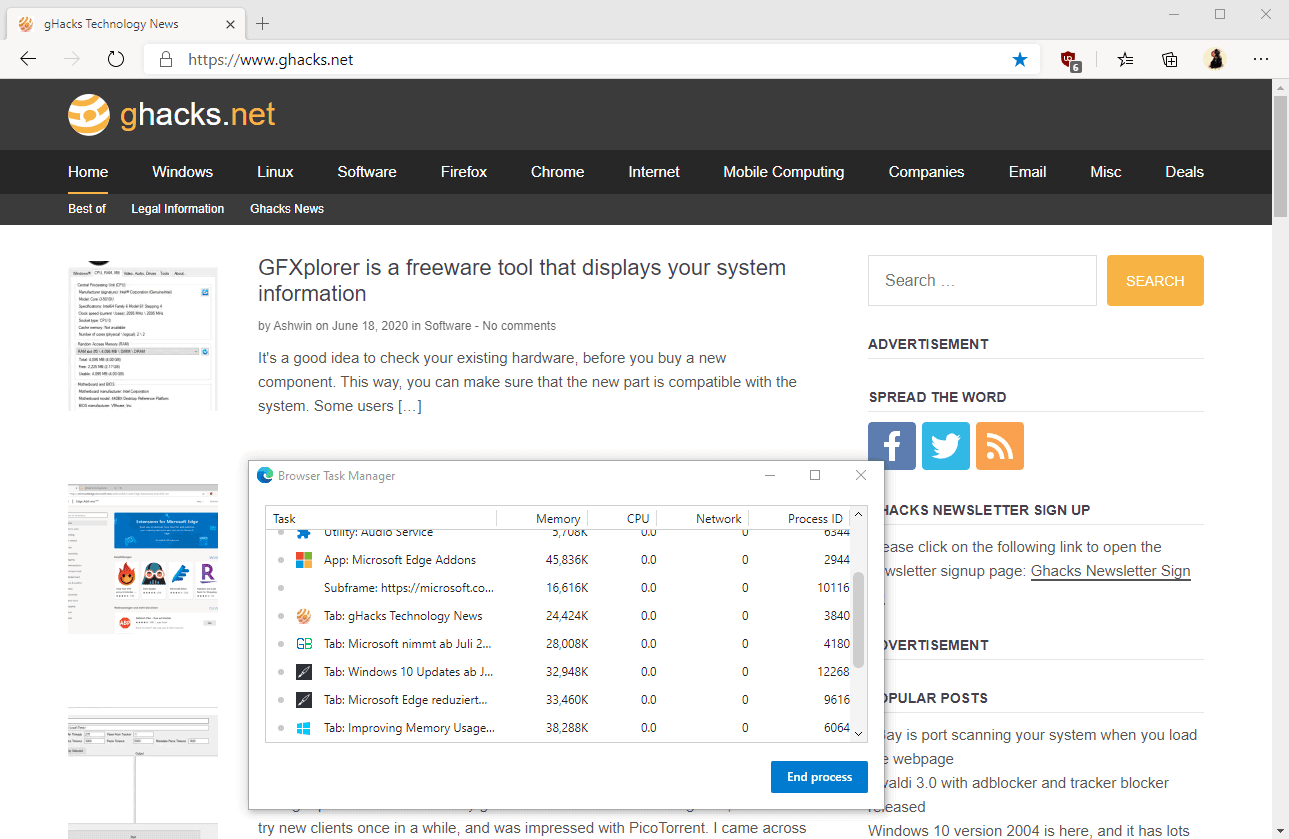This screenshot has width=1289, height=839.
Task: Open the RSS feed icon
Action: point(1000,446)
